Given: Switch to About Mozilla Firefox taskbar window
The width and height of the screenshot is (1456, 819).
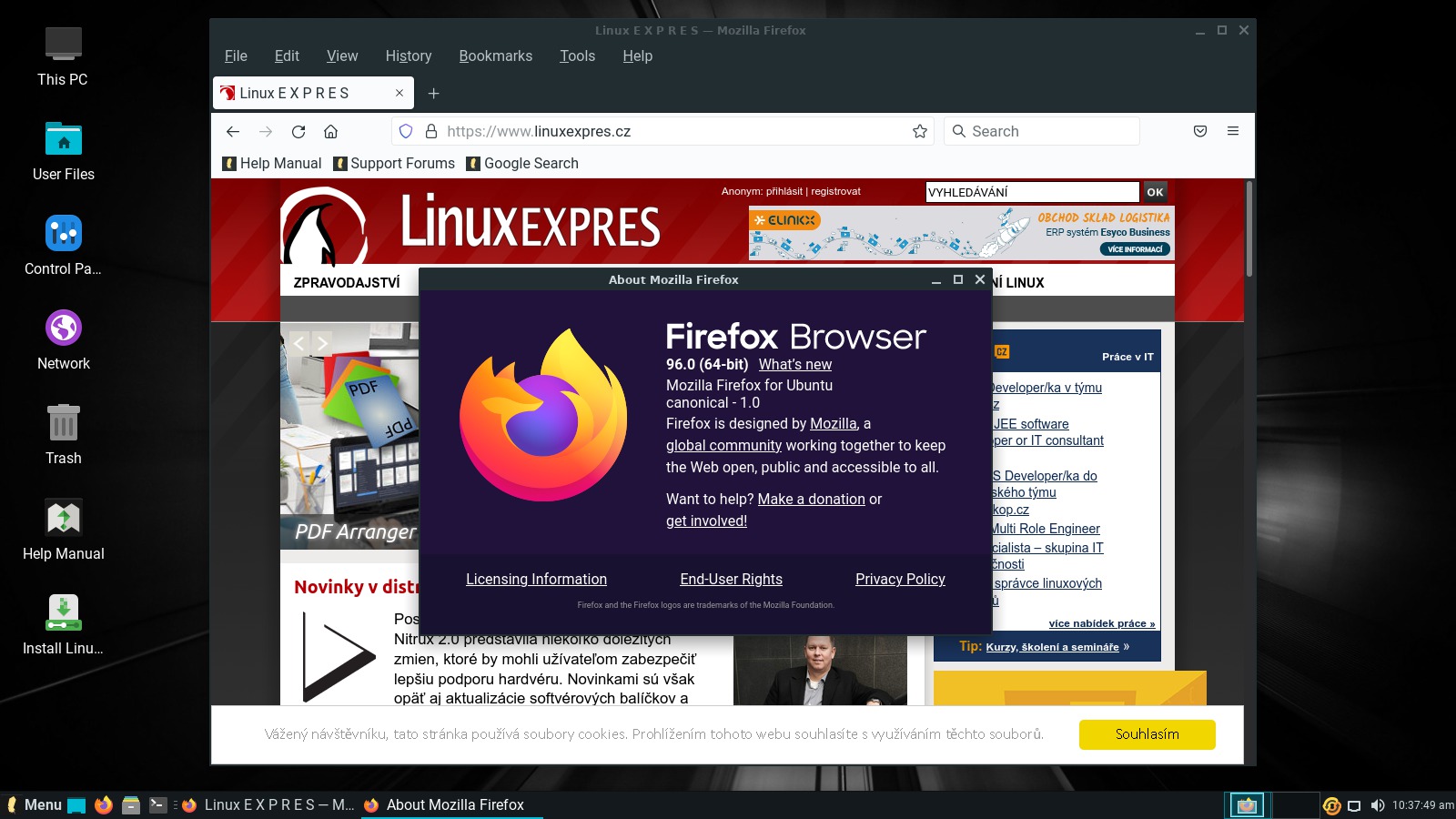Looking at the screenshot, I should 452,804.
